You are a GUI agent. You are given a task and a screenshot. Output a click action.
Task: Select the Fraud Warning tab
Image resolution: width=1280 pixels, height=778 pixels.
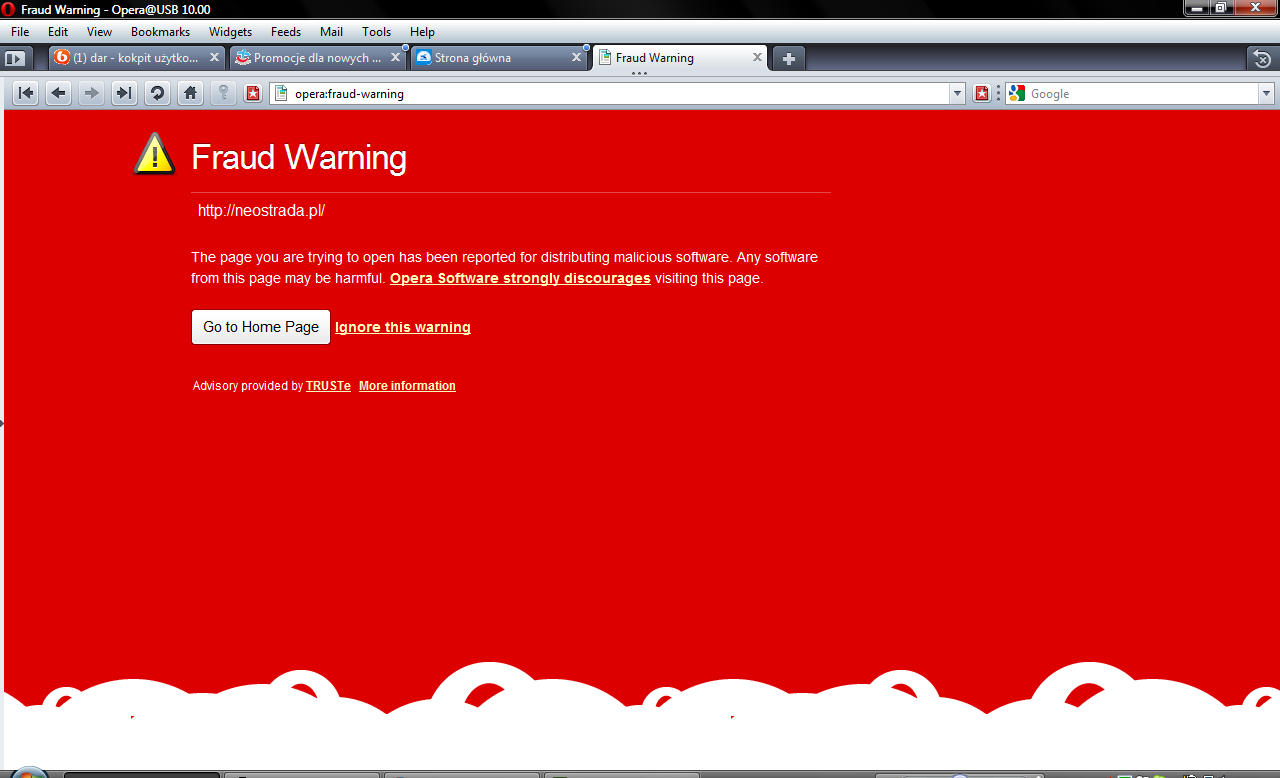(x=680, y=58)
